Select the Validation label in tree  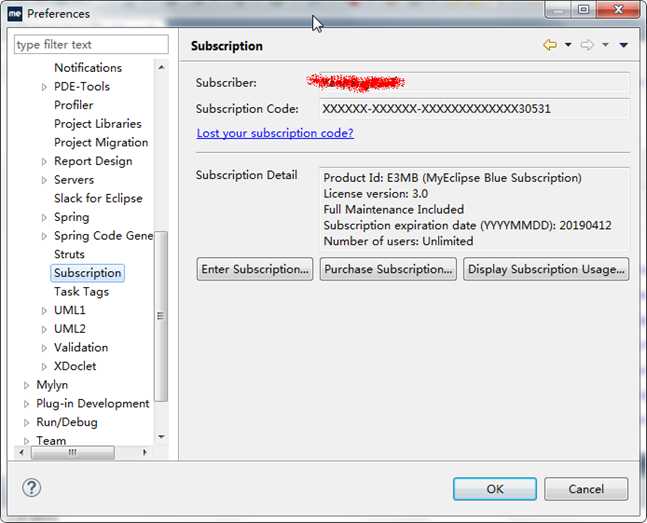[81, 347]
